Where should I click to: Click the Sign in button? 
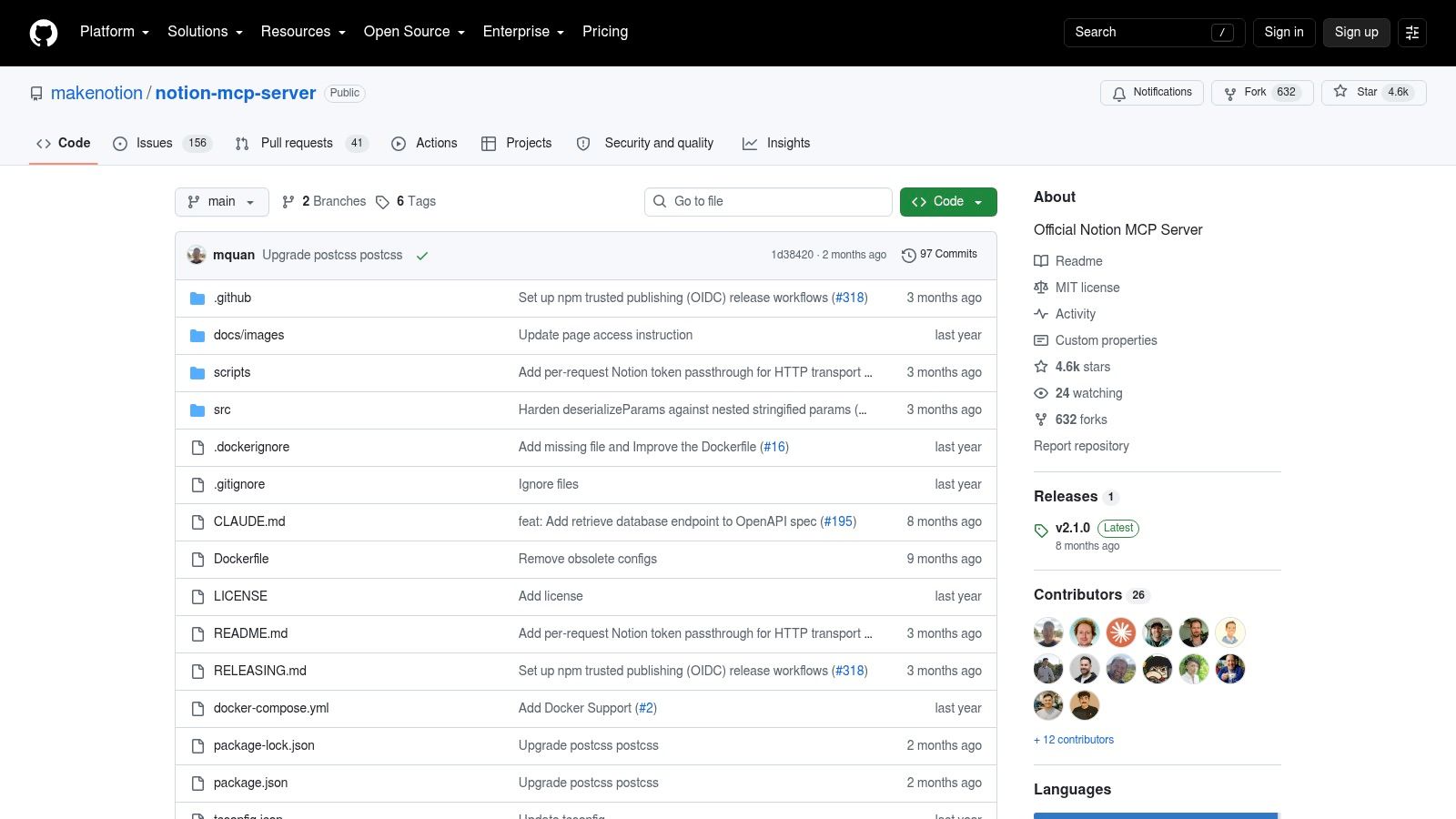pos(1284,32)
